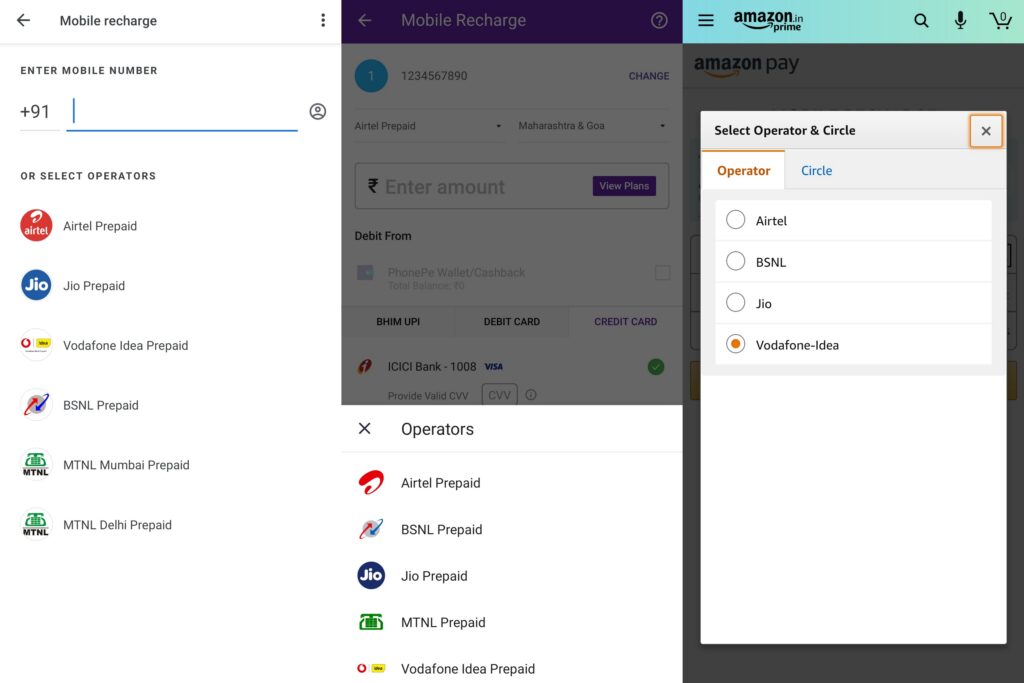
Task: Tap the Airtel logo in left list
Action: click(36, 226)
